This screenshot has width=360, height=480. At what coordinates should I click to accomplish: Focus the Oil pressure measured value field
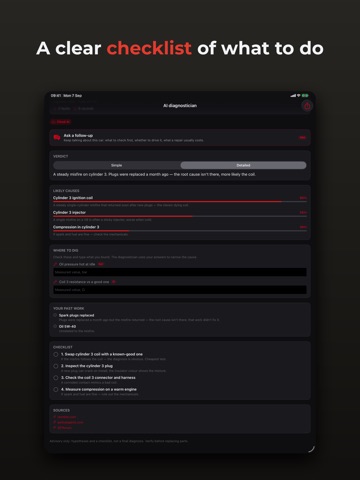tap(180, 272)
